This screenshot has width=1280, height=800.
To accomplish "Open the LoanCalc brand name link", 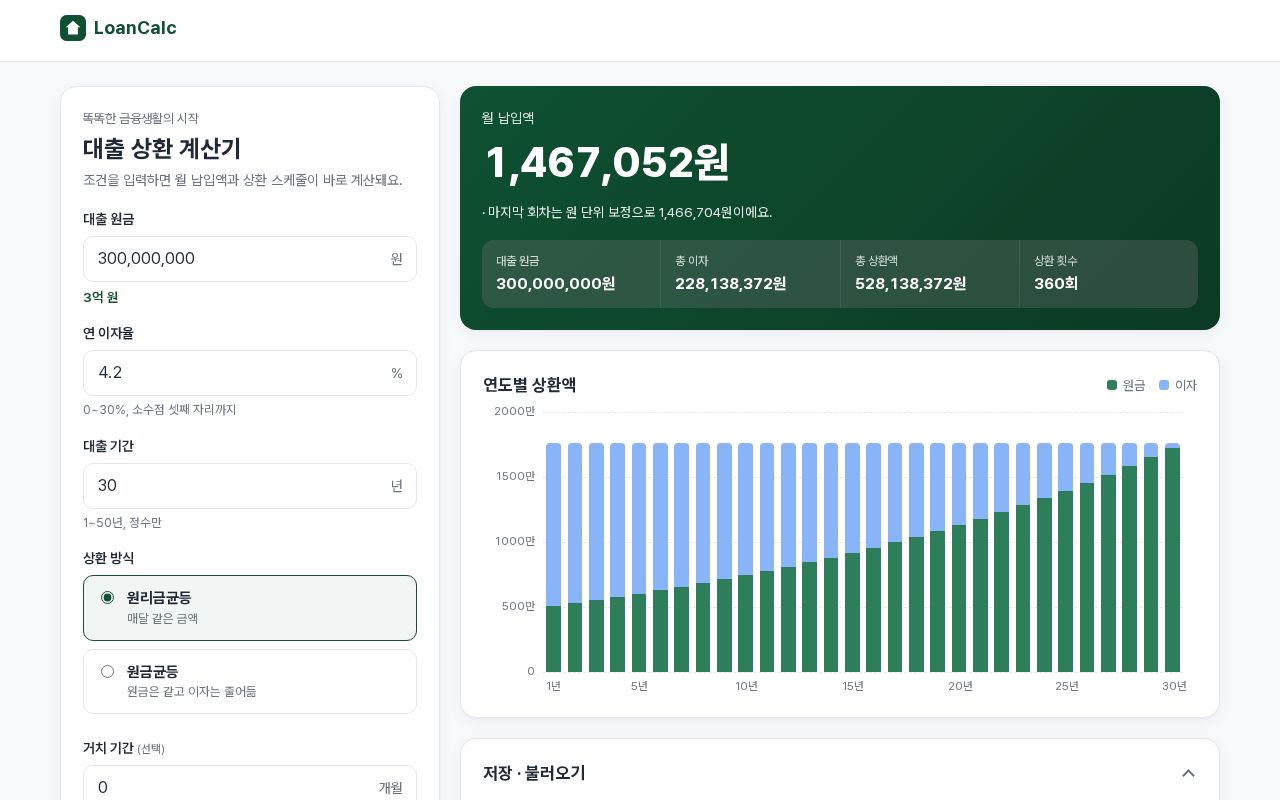I will pos(135,28).
